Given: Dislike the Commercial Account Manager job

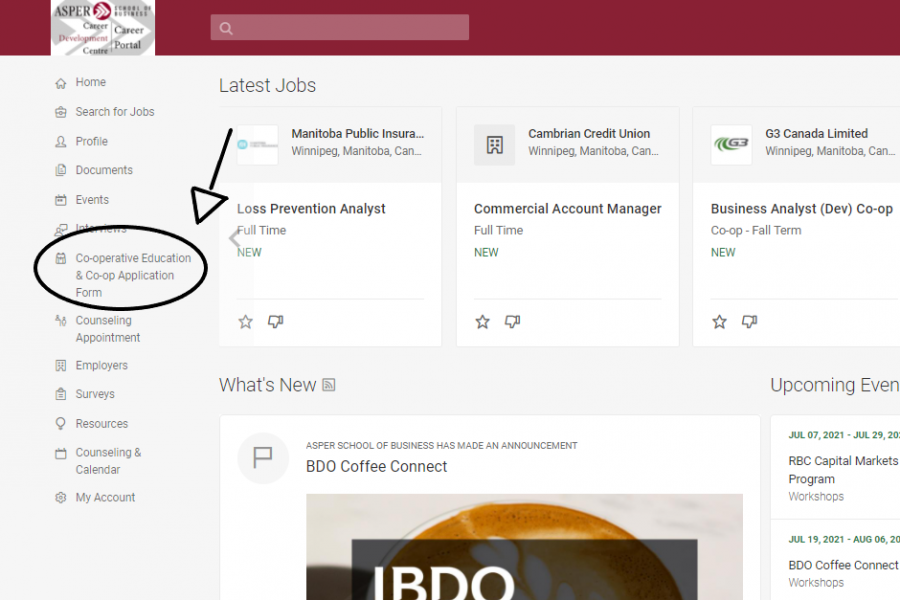Looking at the screenshot, I should point(513,322).
